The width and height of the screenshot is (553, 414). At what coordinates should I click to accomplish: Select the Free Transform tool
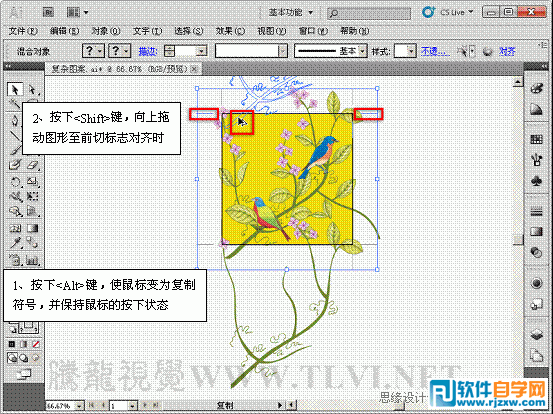tap(33, 196)
